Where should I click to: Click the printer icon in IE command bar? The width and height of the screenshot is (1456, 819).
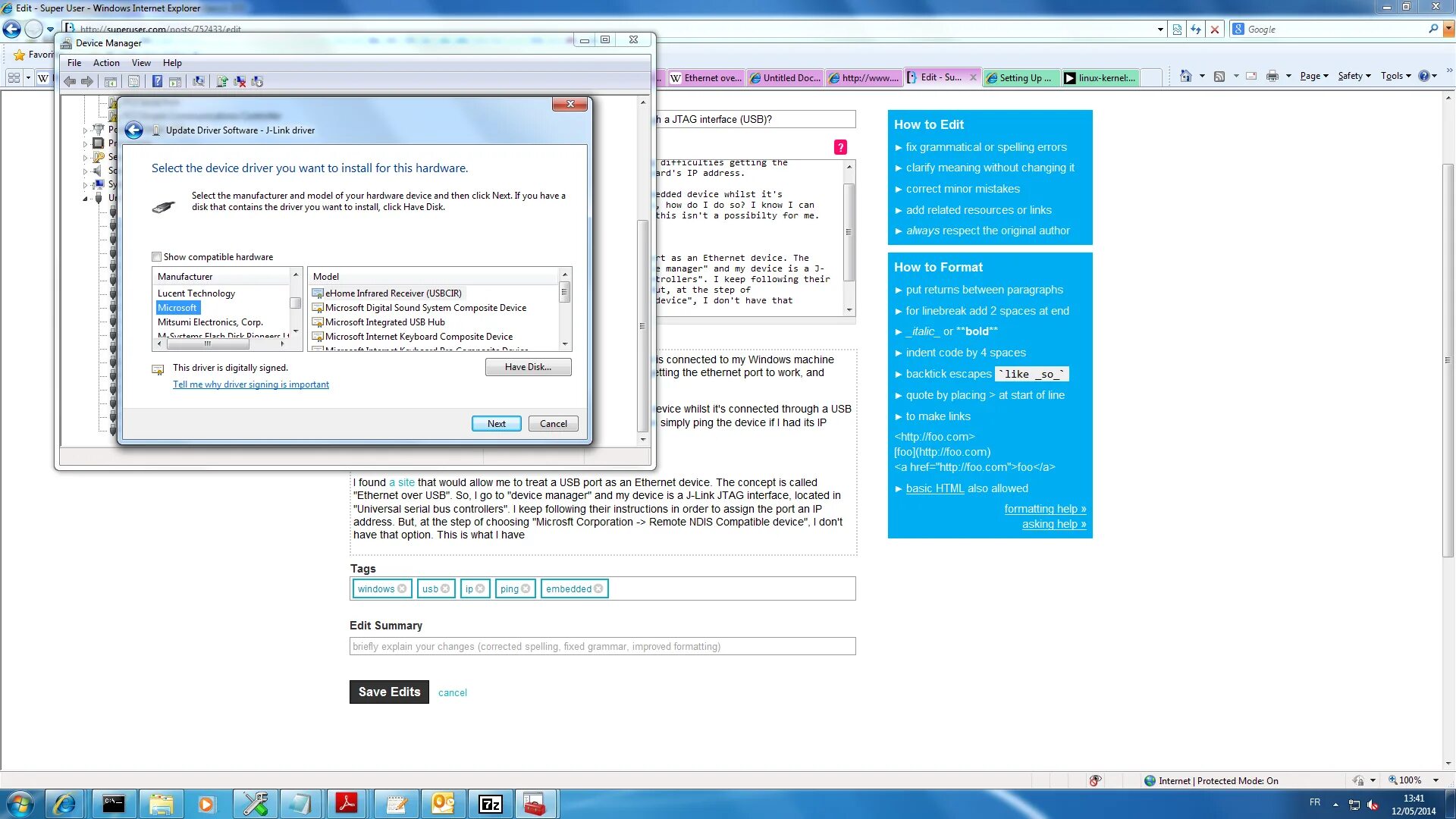click(1272, 76)
